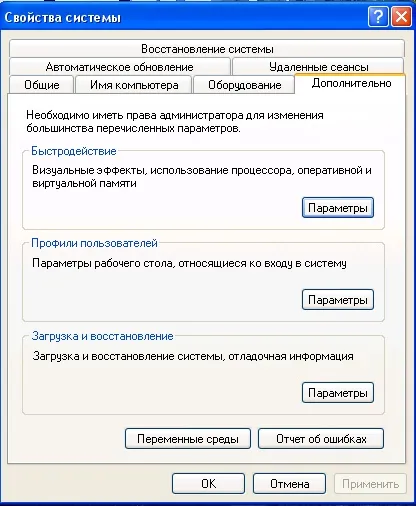This screenshot has height=506, width=416.
Task: Close the Свойства системы dialog
Action: pos(401,17)
